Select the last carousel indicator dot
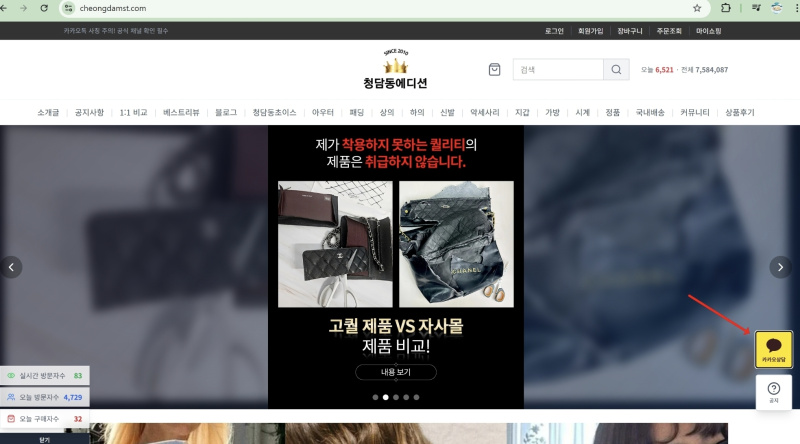The height and width of the screenshot is (444, 800). click(x=416, y=397)
